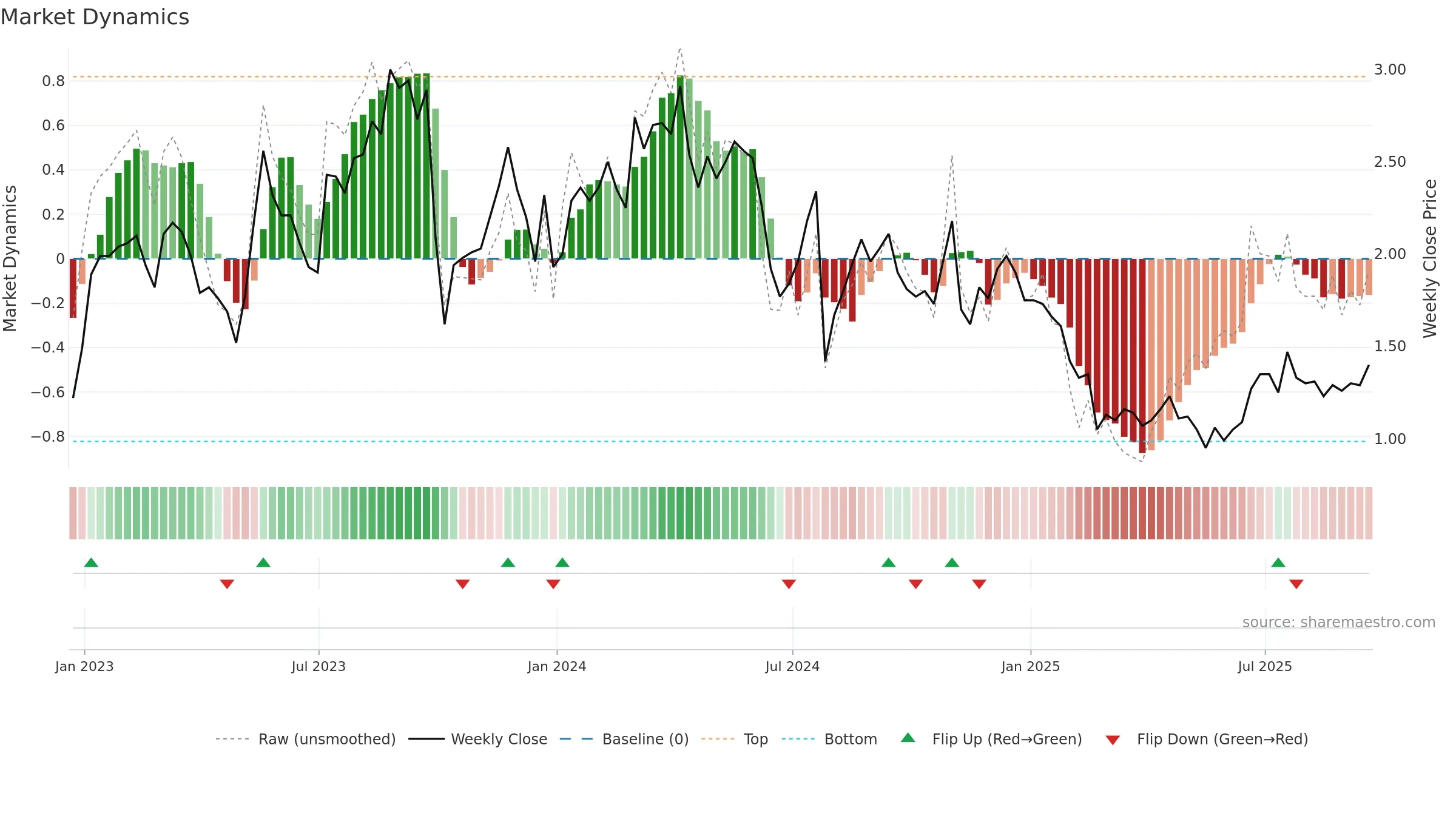Image resolution: width=1456 pixels, height=819 pixels.
Task: Click the '2.00' right axis price label
Action: (x=1390, y=254)
